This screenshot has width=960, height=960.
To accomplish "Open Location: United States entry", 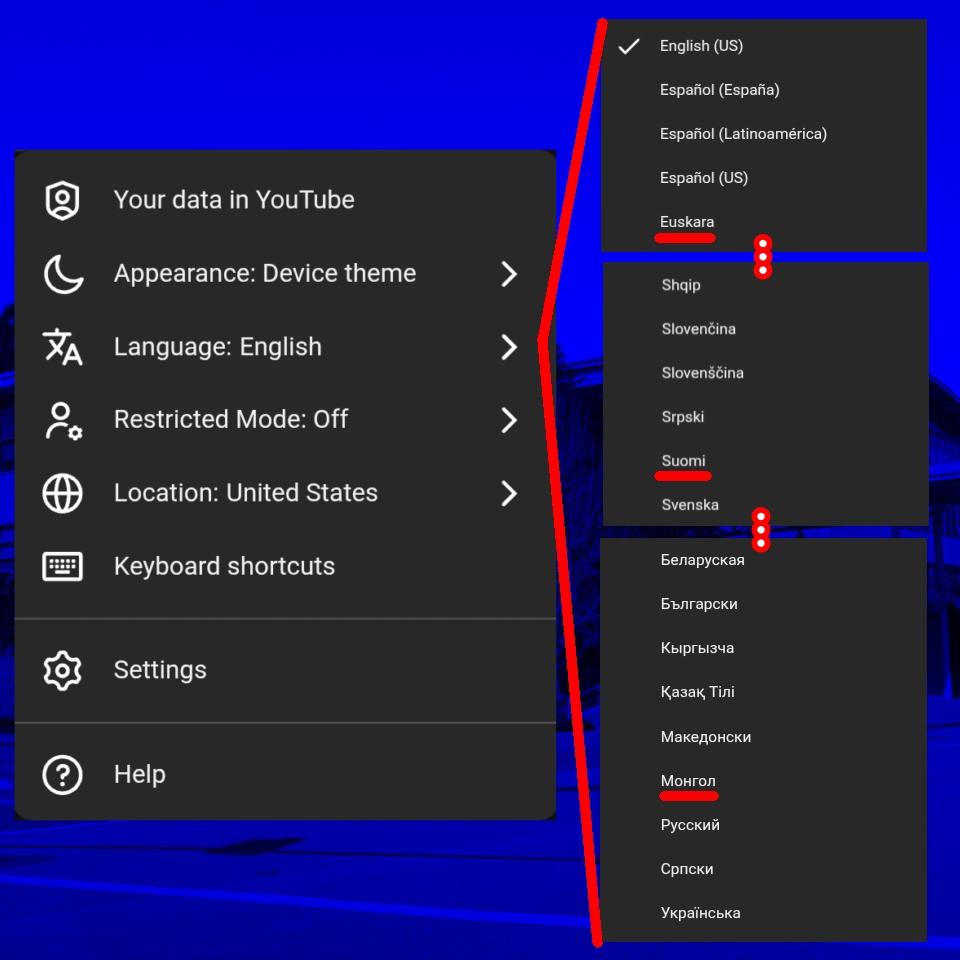I will pyautogui.click(x=285, y=493).
